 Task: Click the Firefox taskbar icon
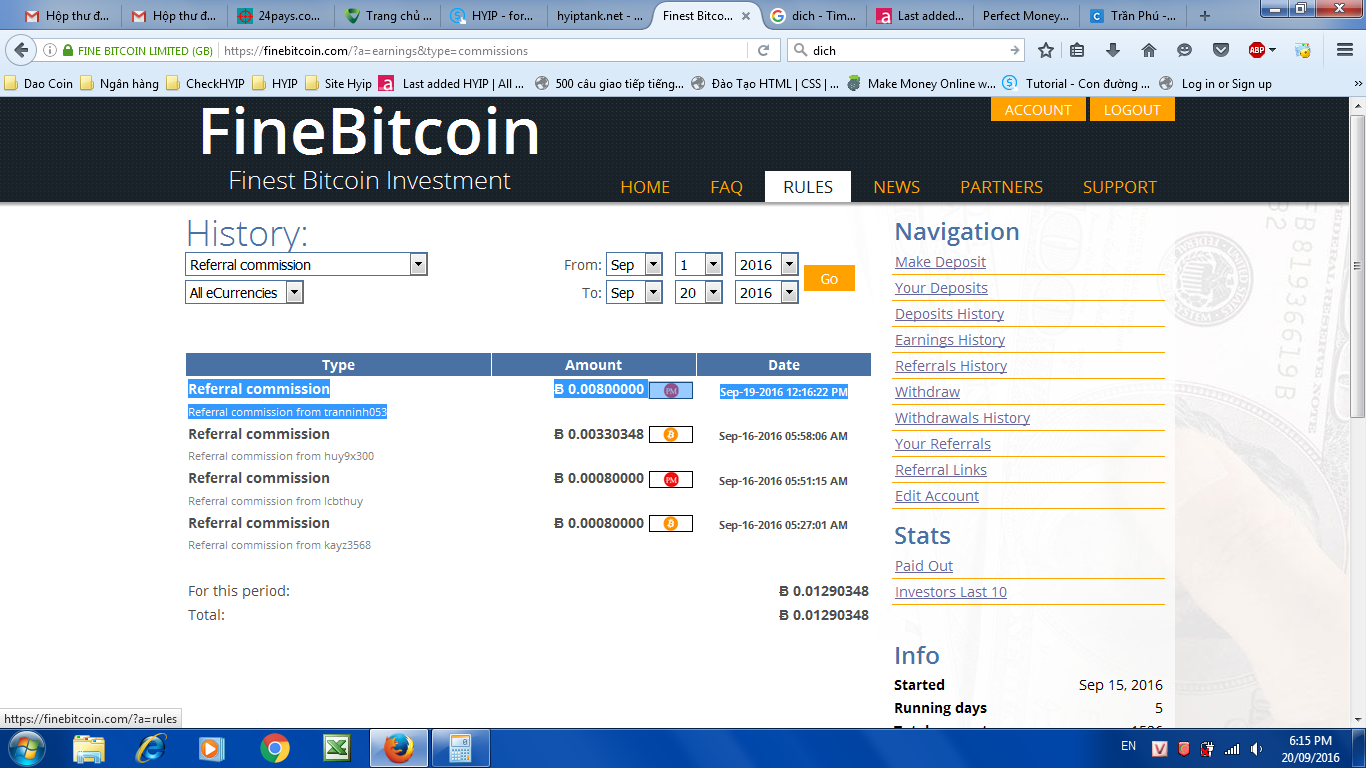point(399,748)
